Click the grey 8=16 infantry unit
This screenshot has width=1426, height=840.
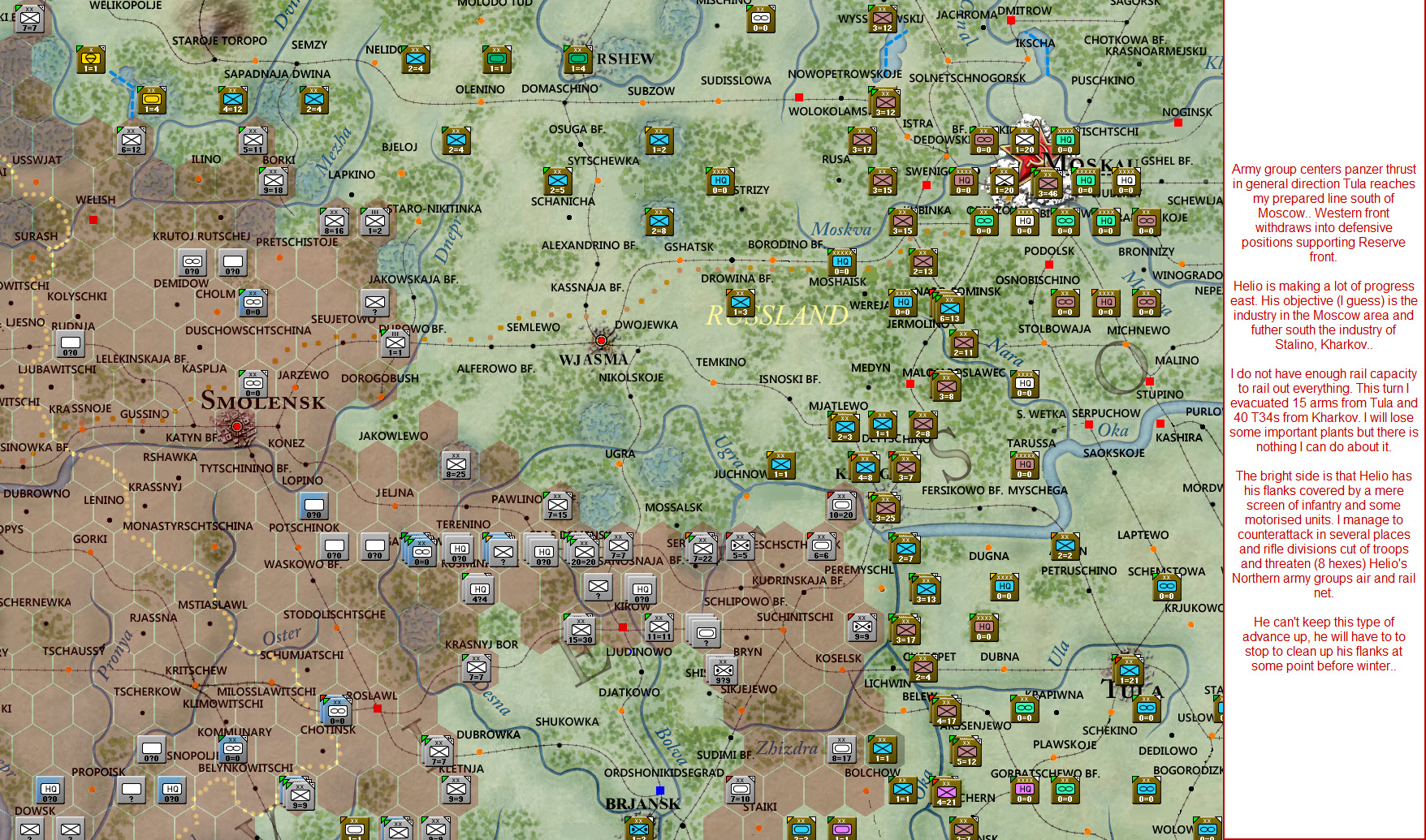[334, 222]
